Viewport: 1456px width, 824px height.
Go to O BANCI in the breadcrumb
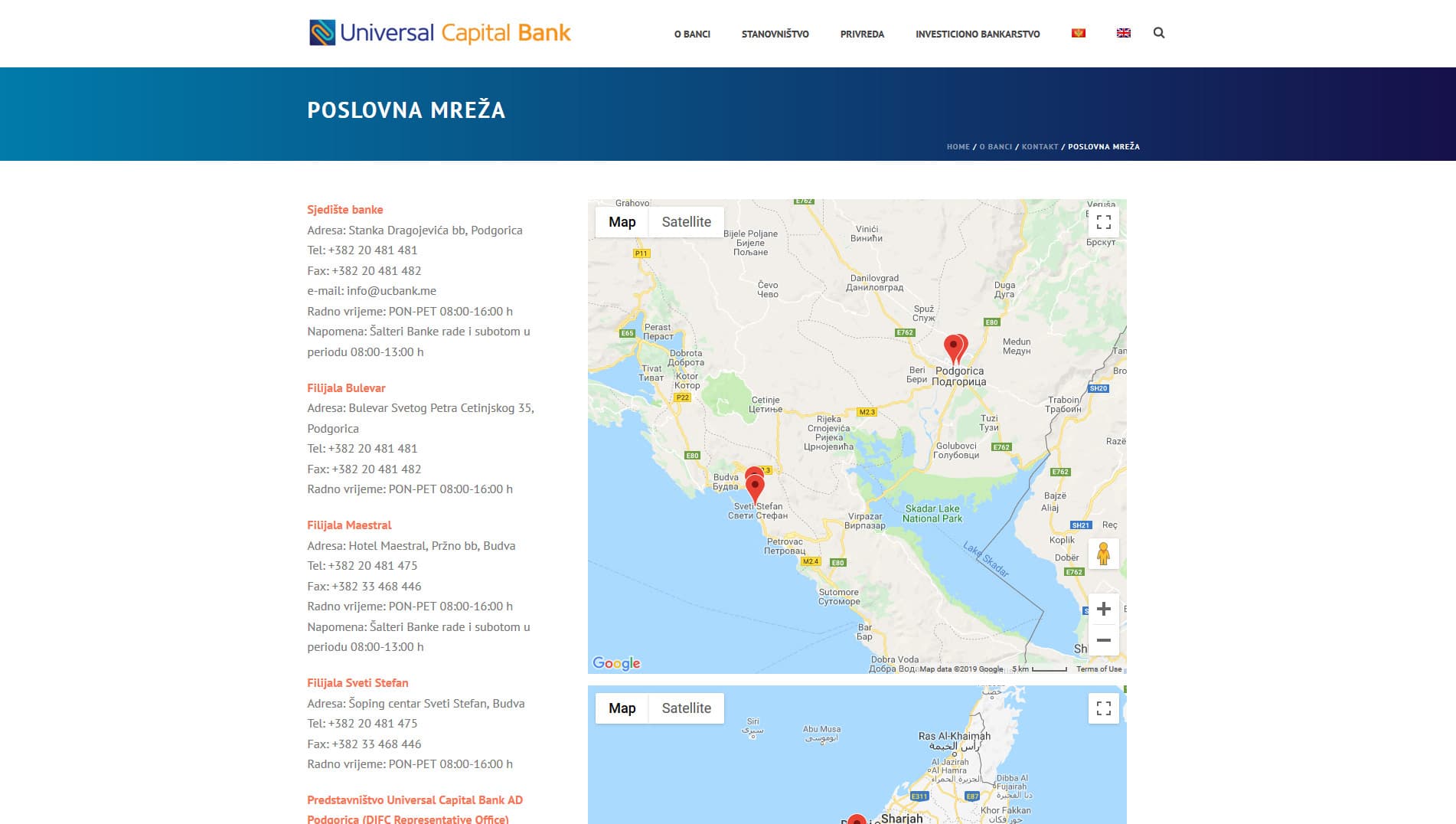995,146
